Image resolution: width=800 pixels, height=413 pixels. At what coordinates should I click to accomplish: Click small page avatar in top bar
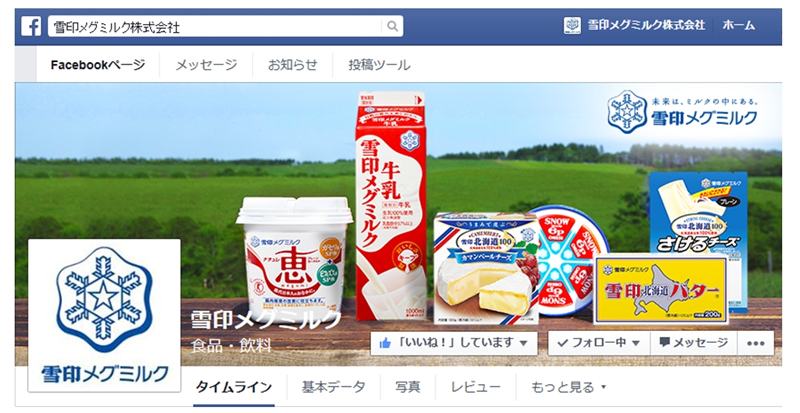point(572,26)
